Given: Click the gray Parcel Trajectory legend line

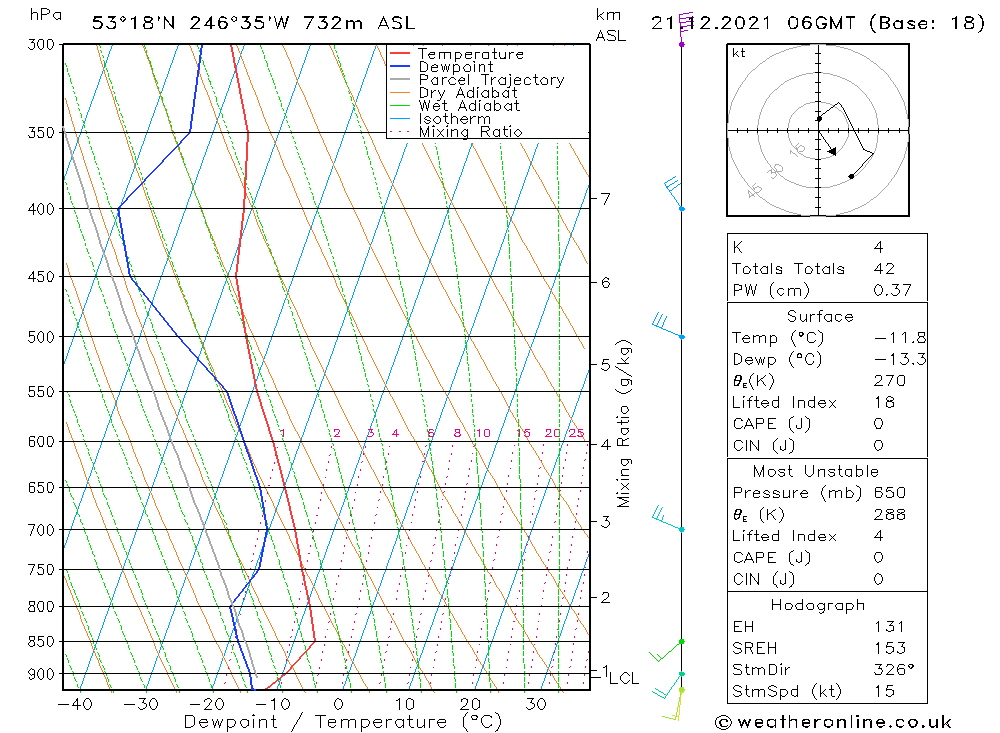Looking at the screenshot, I should 400,79.
